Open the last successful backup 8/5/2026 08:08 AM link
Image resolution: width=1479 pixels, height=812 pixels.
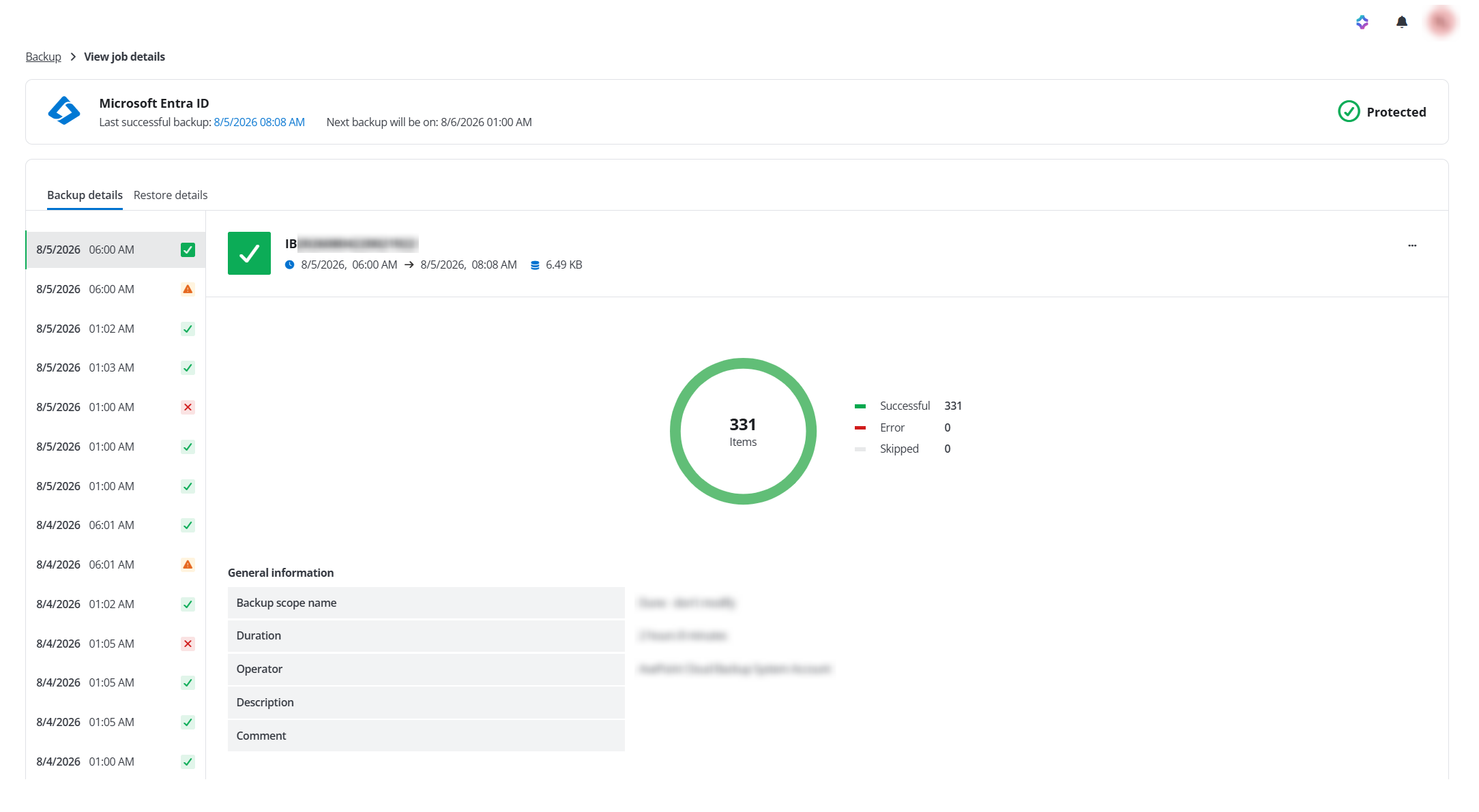pos(259,123)
